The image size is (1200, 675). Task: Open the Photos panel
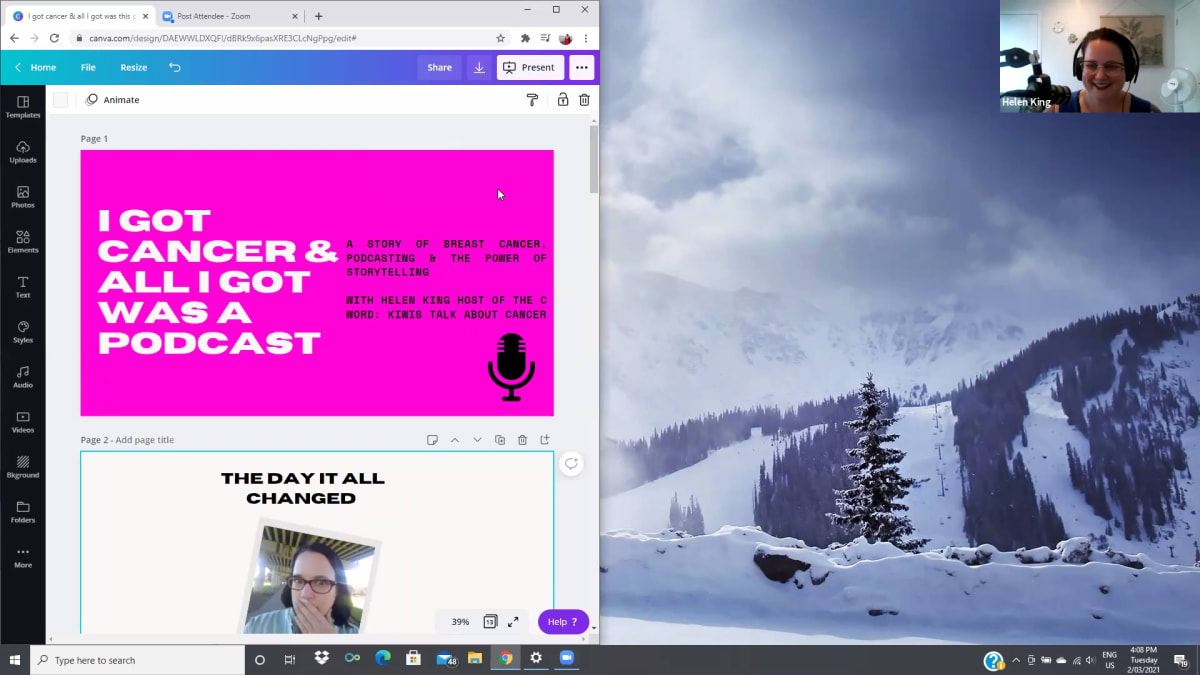[x=23, y=196]
